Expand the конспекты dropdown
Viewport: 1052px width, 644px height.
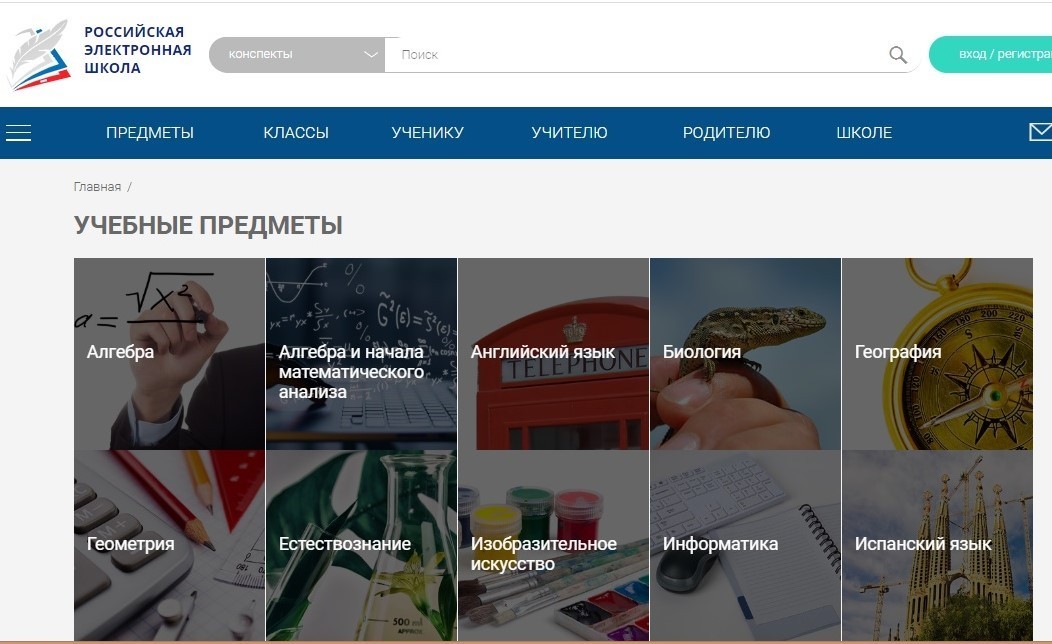(297, 54)
